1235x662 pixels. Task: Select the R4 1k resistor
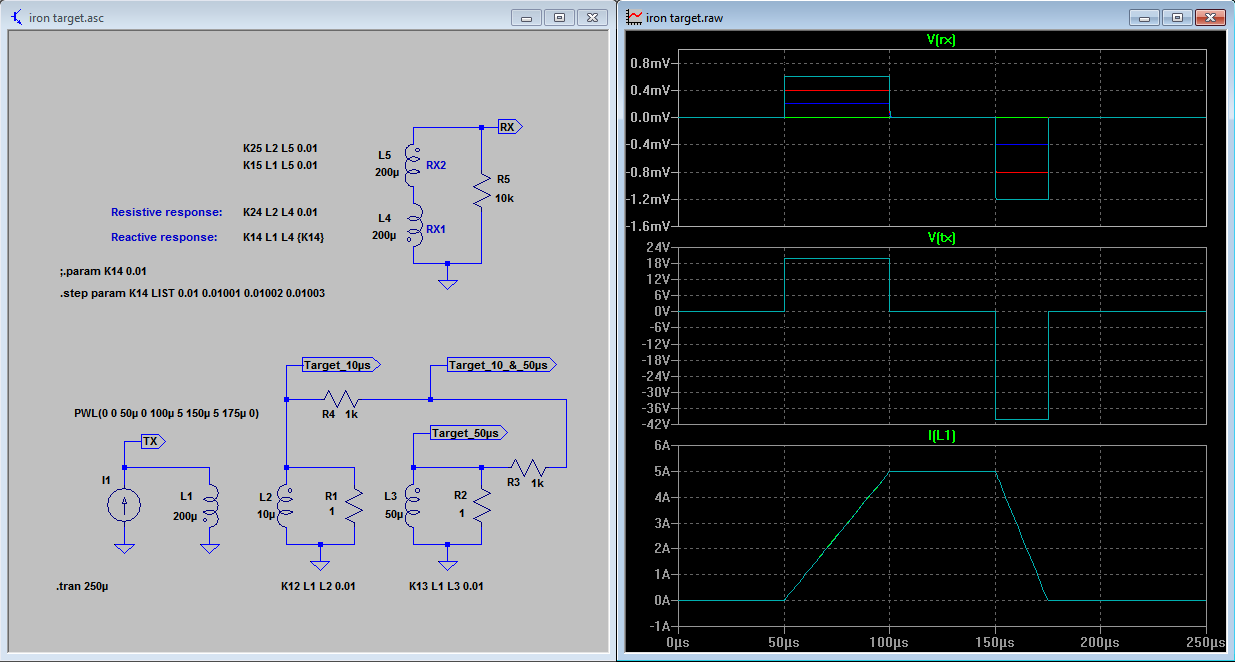(343, 400)
